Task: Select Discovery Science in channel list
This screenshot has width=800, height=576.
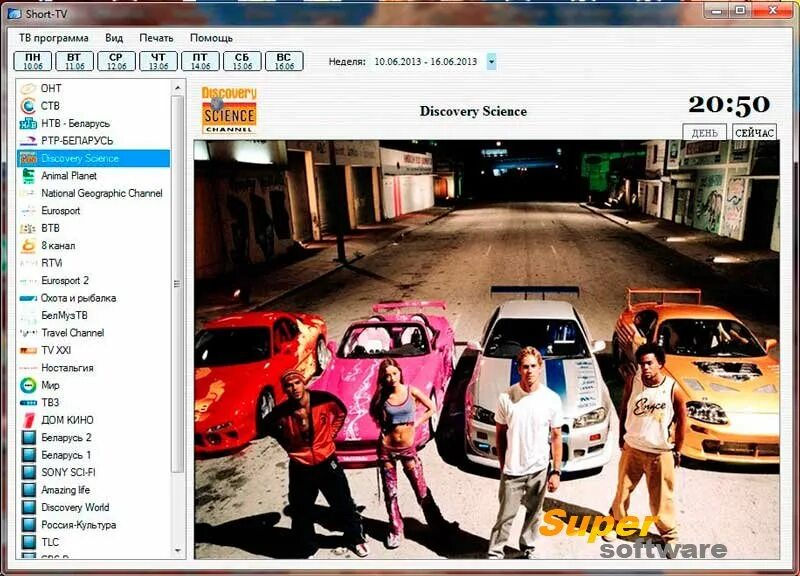Action: tap(94, 158)
